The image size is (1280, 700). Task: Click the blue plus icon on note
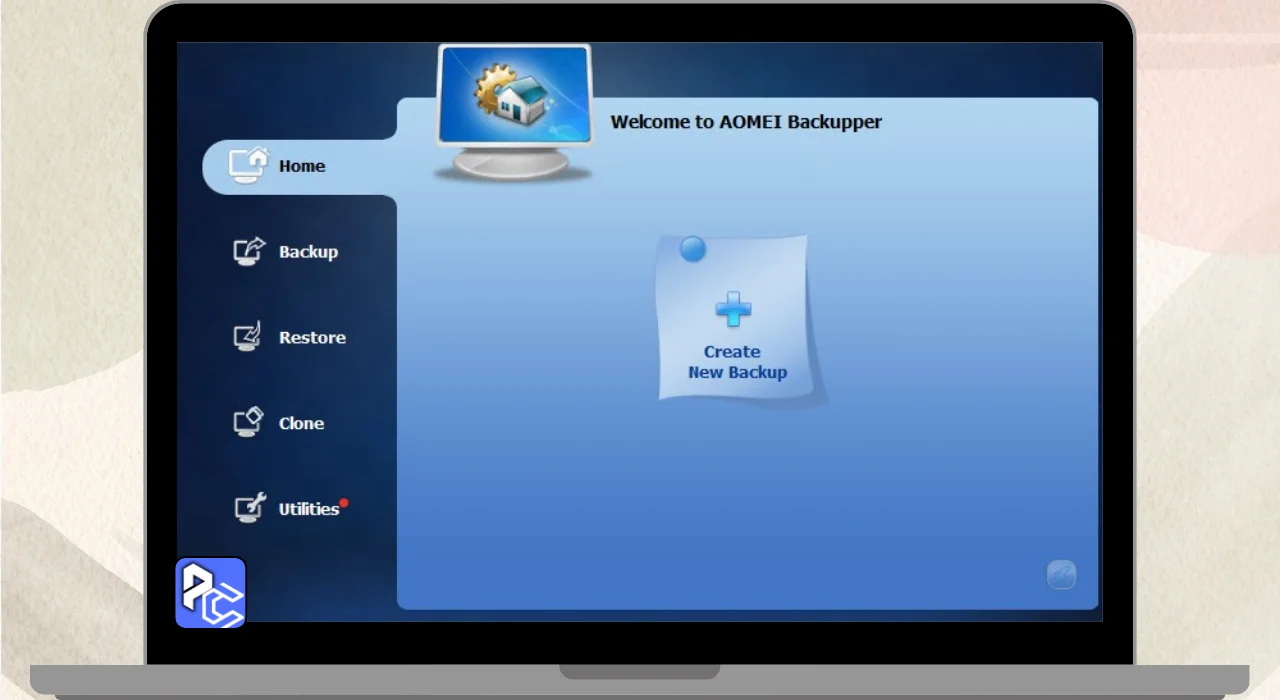coord(734,310)
